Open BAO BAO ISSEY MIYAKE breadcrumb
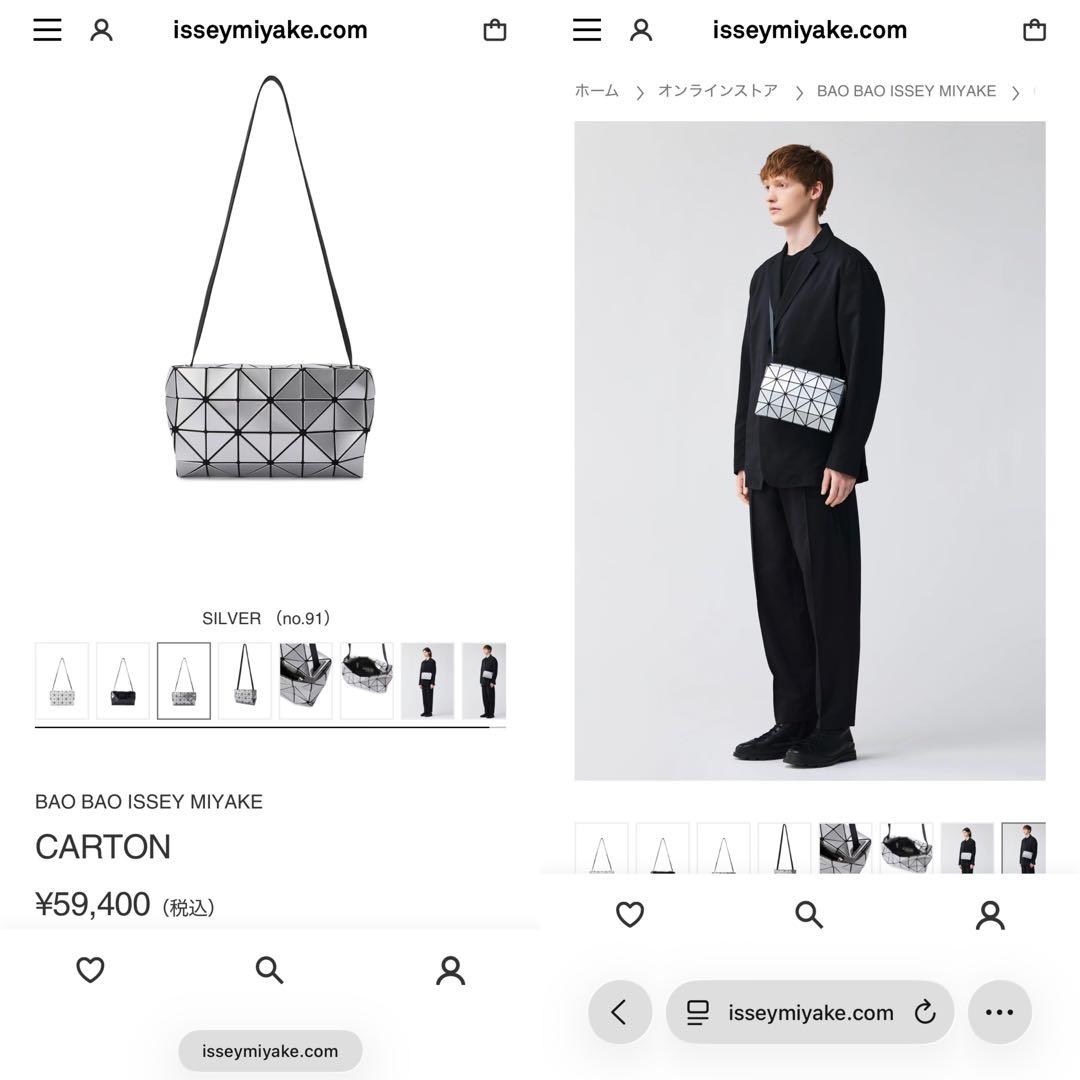1080x1080 pixels. (906, 91)
